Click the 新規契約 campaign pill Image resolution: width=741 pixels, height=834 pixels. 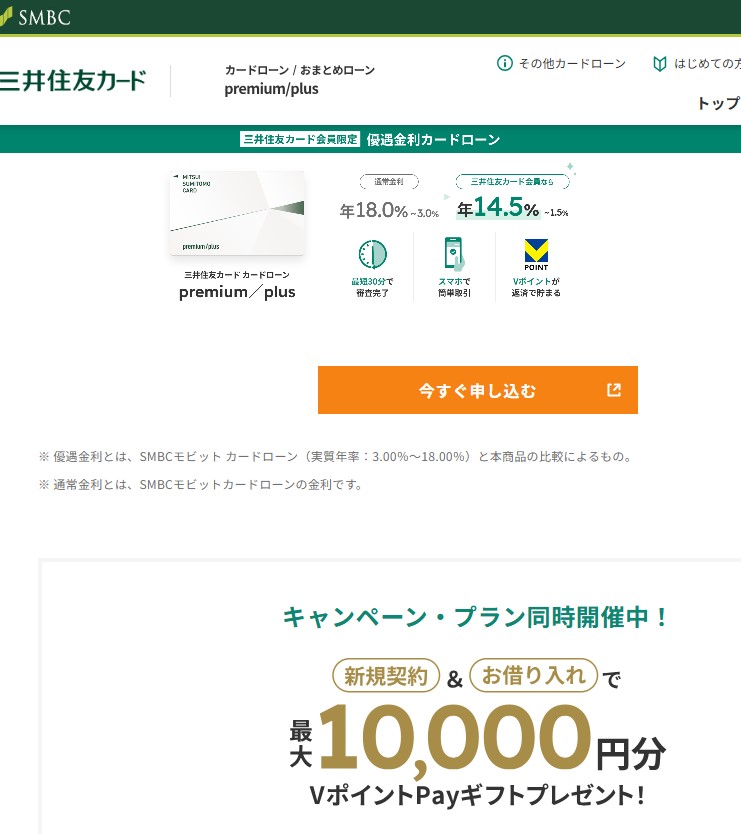(x=386, y=676)
